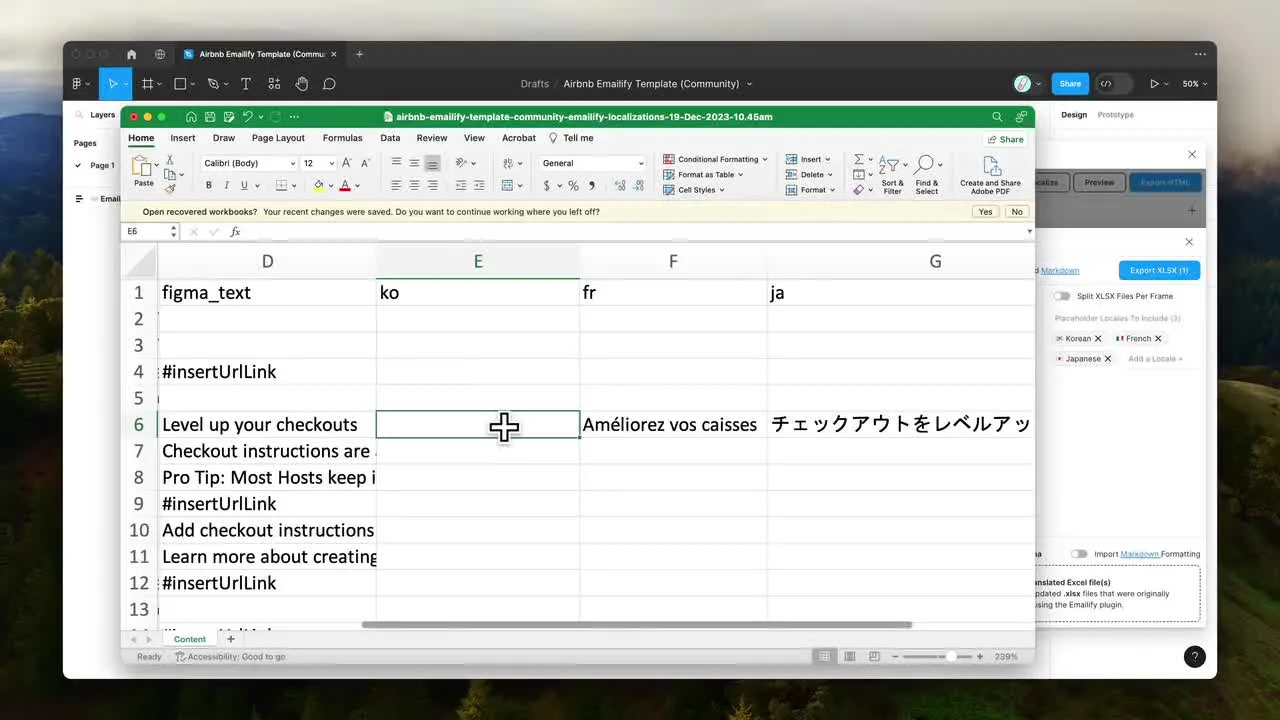Click the Conditional Formatting icon

(668, 159)
